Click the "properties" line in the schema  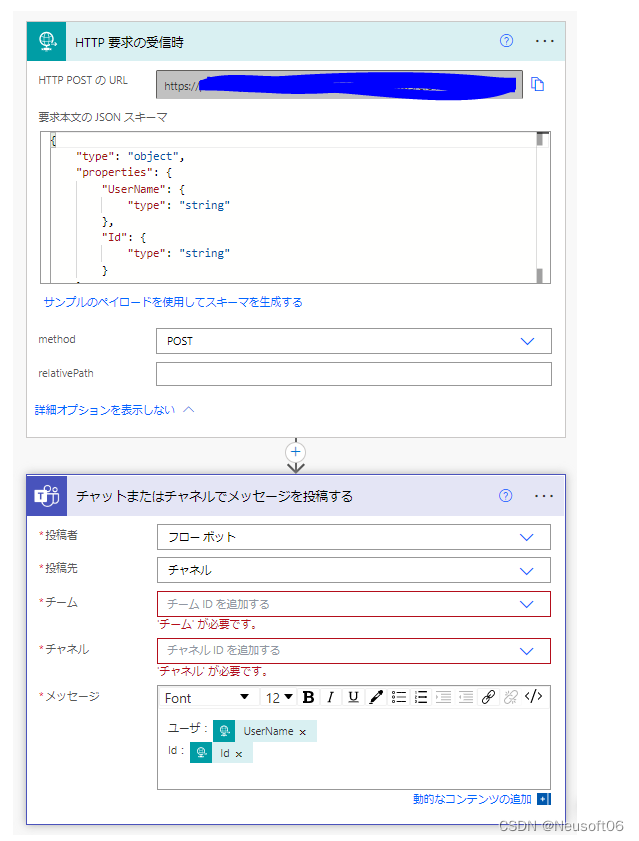(x=124, y=172)
